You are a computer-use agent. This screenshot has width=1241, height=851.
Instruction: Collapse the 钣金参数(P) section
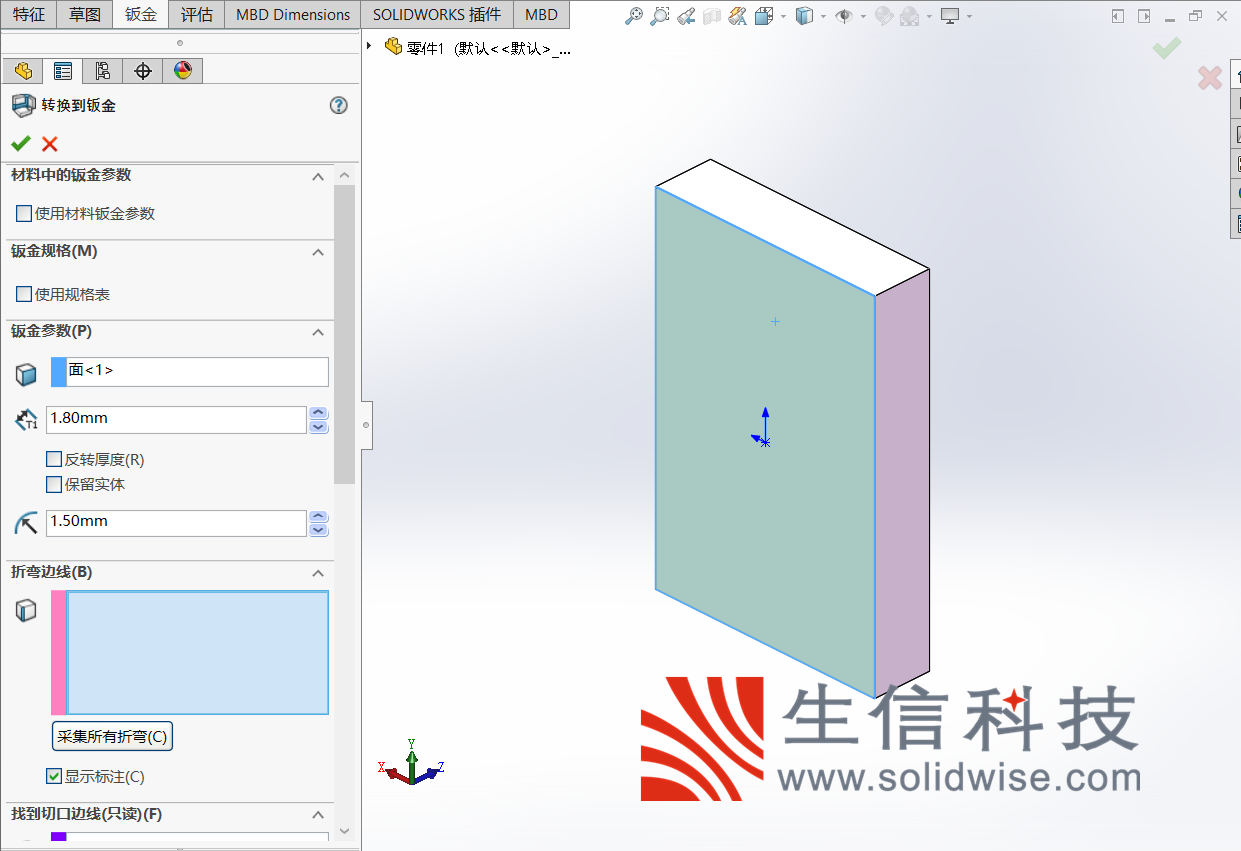pyautogui.click(x=318, y=332)
